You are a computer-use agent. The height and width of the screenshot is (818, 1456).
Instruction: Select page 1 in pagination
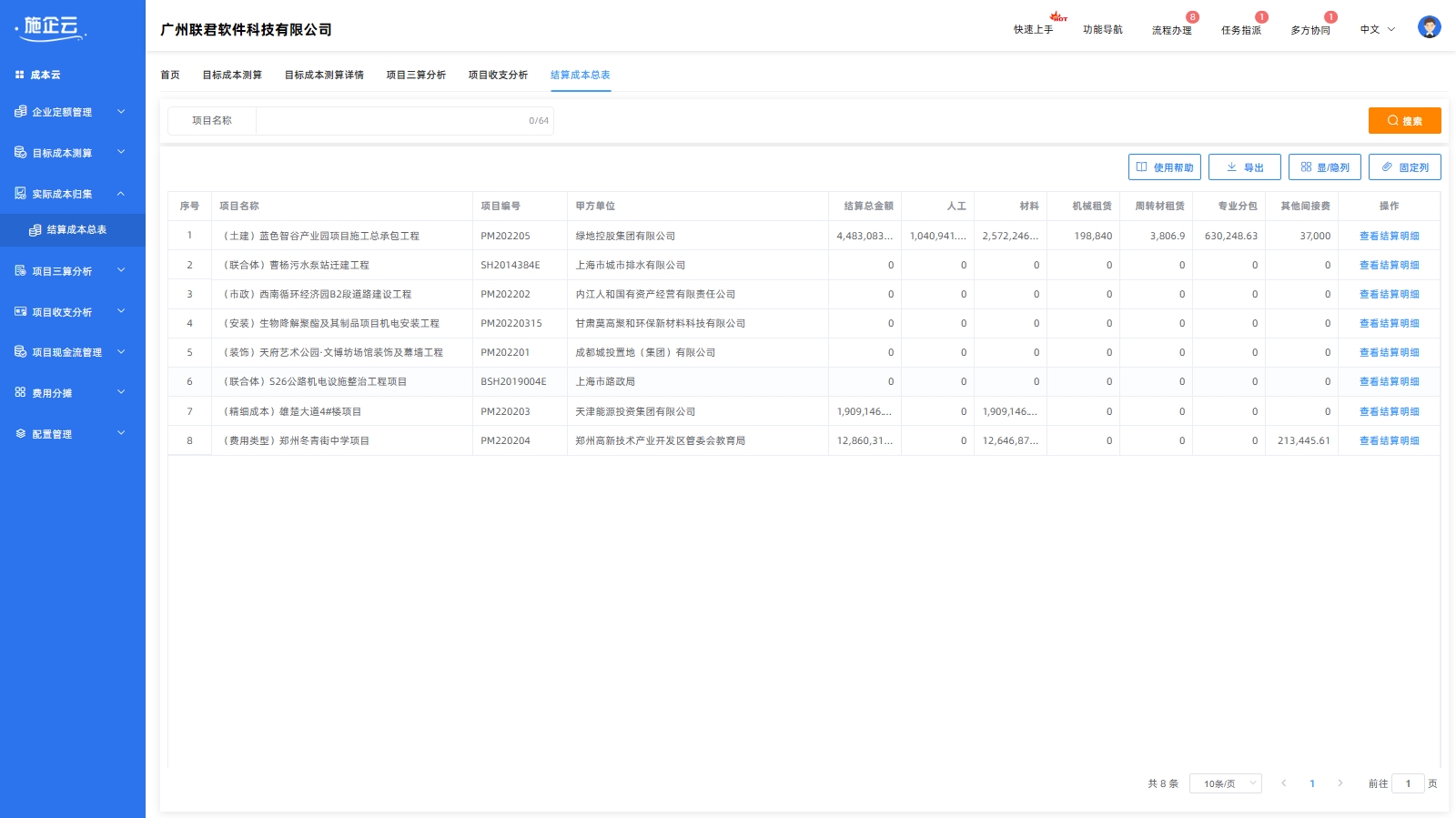point(1312,783)
